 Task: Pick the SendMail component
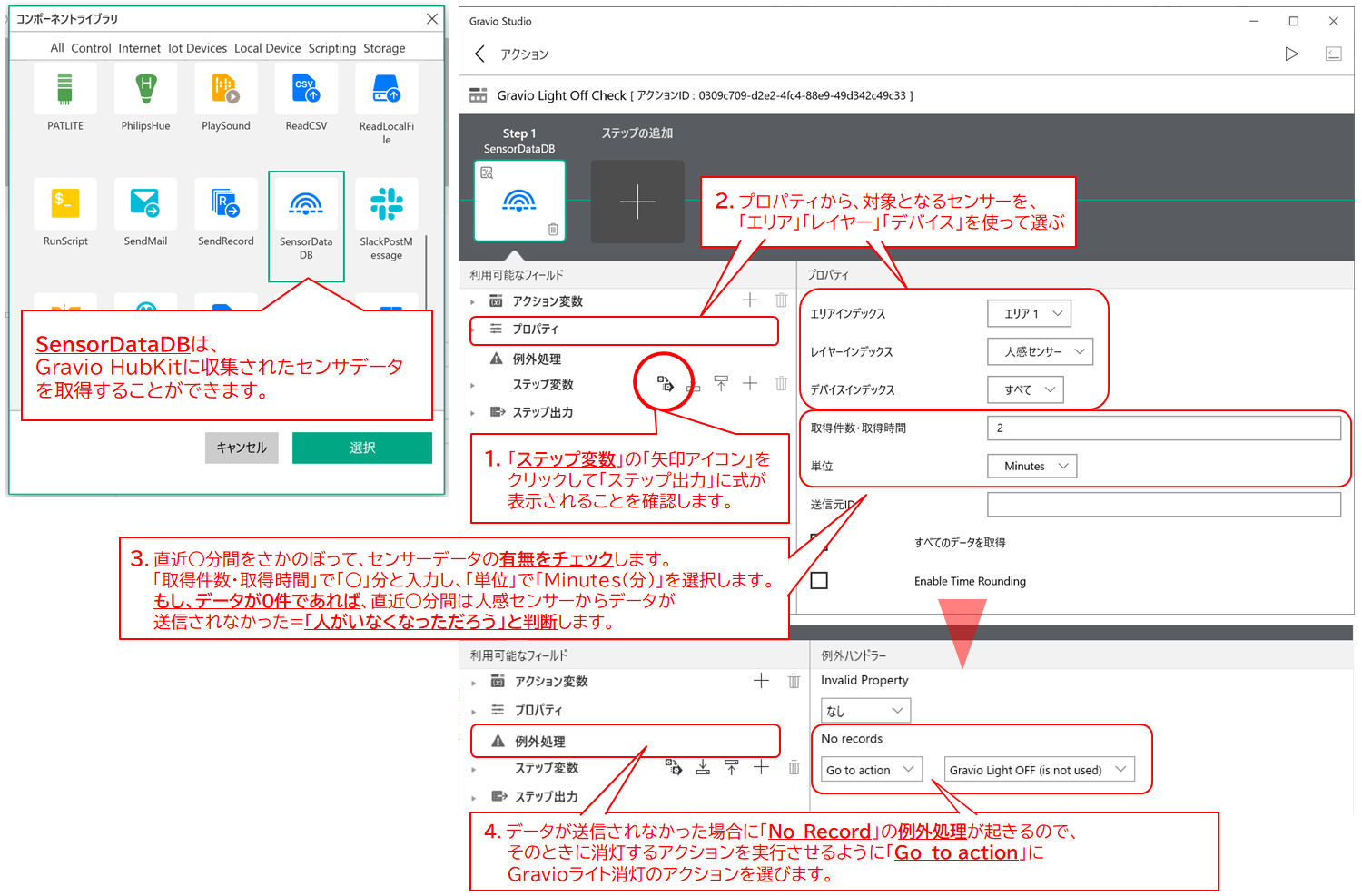tap(145, 203)
